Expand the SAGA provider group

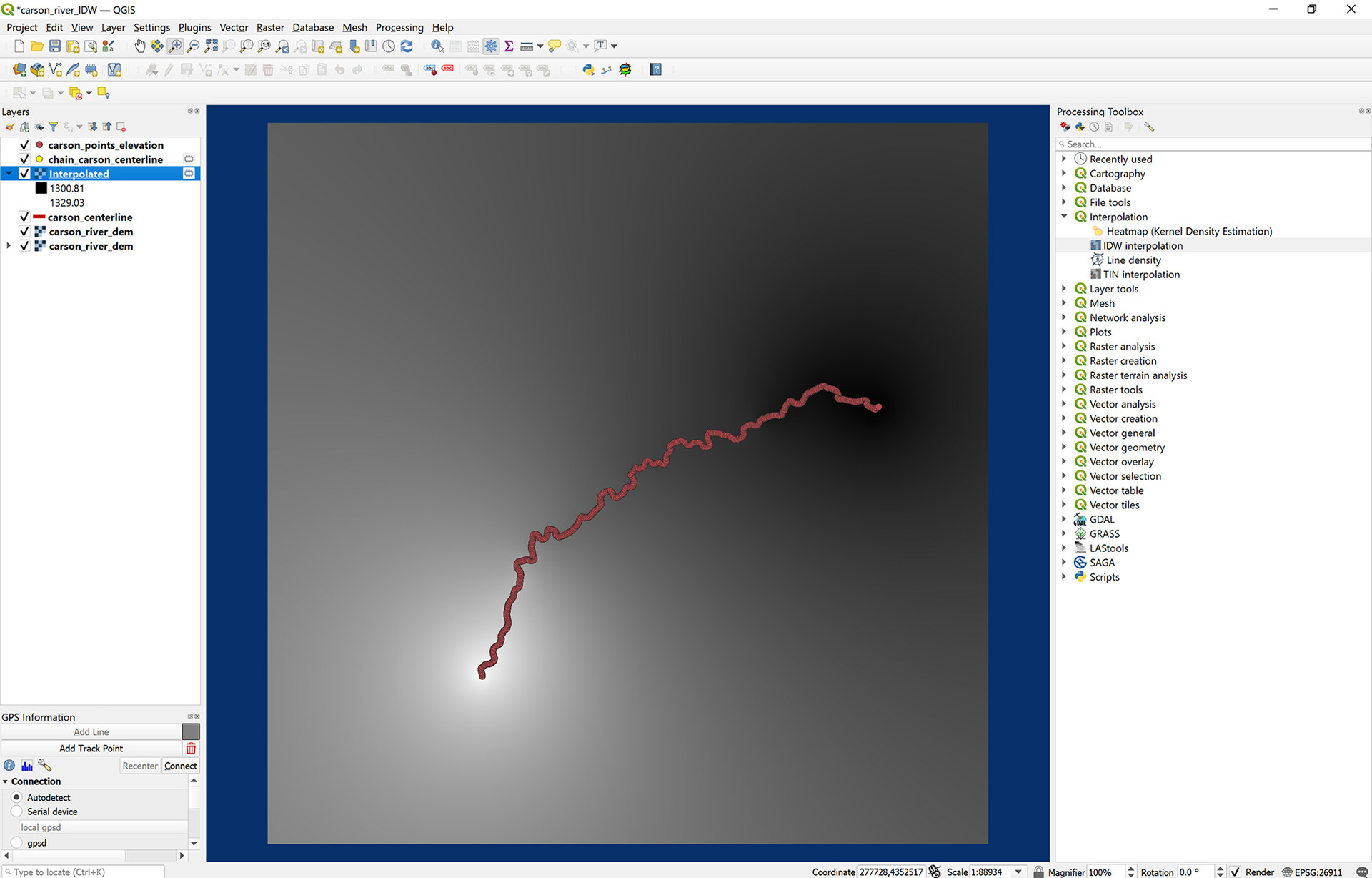(1064, 563)
